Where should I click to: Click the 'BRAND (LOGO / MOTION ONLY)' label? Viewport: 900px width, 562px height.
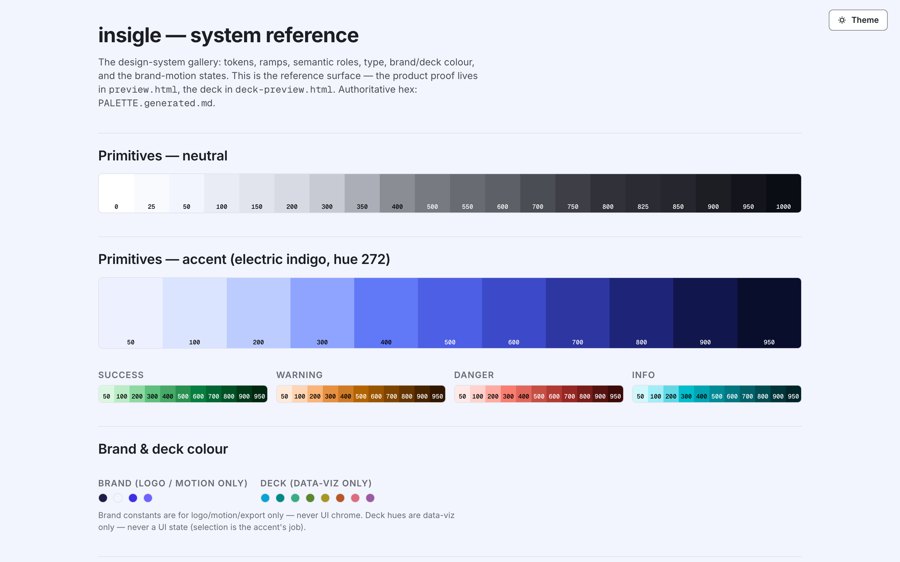173,483
